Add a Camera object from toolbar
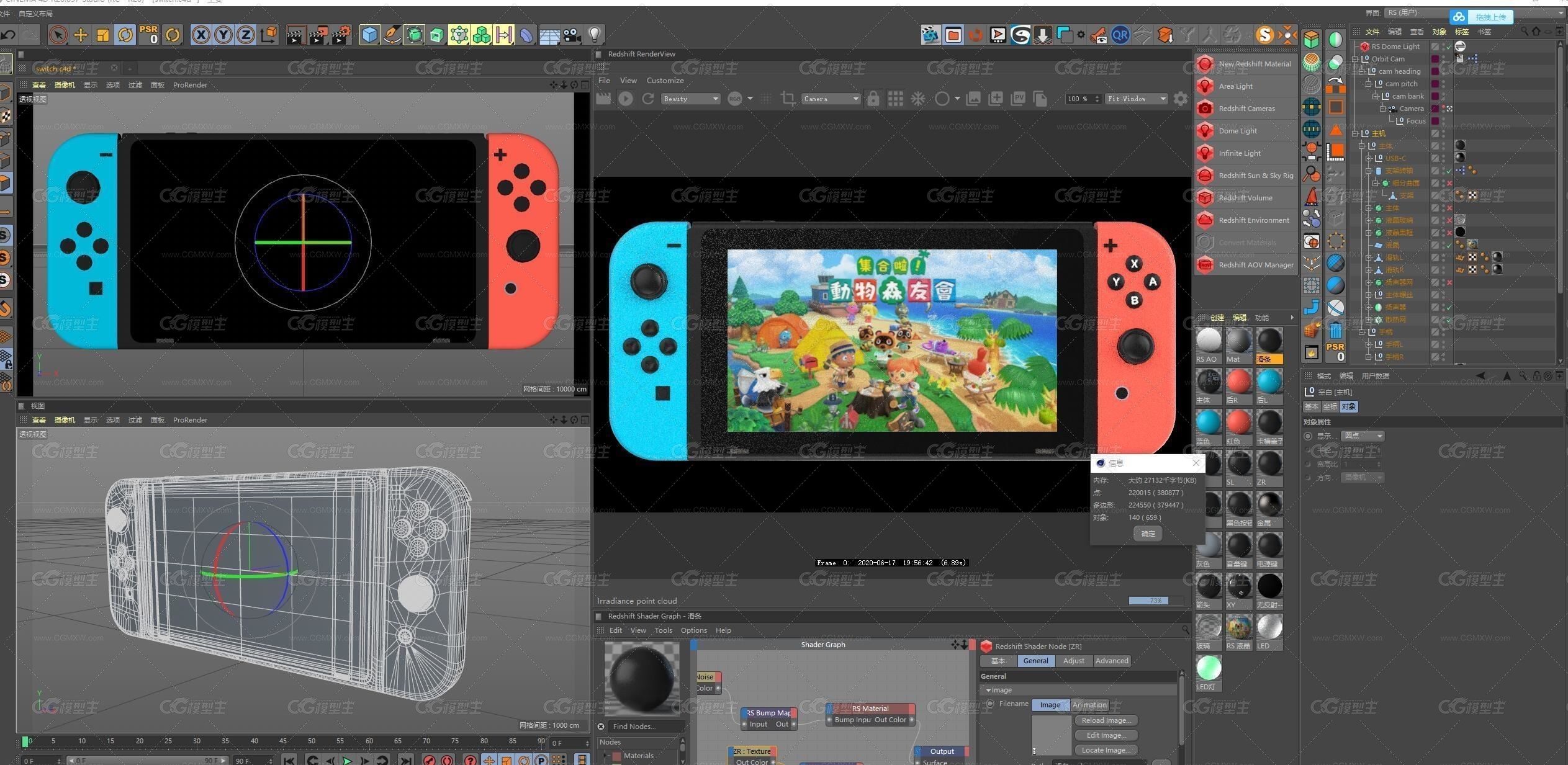 572,35
